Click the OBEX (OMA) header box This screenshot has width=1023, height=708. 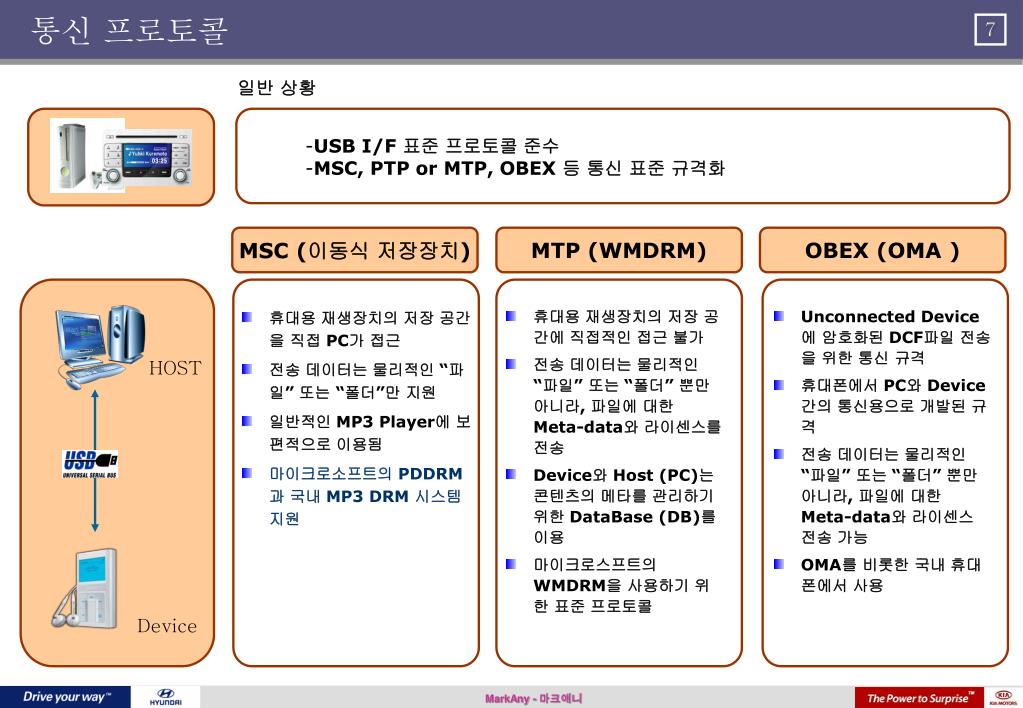click(882, 250)
